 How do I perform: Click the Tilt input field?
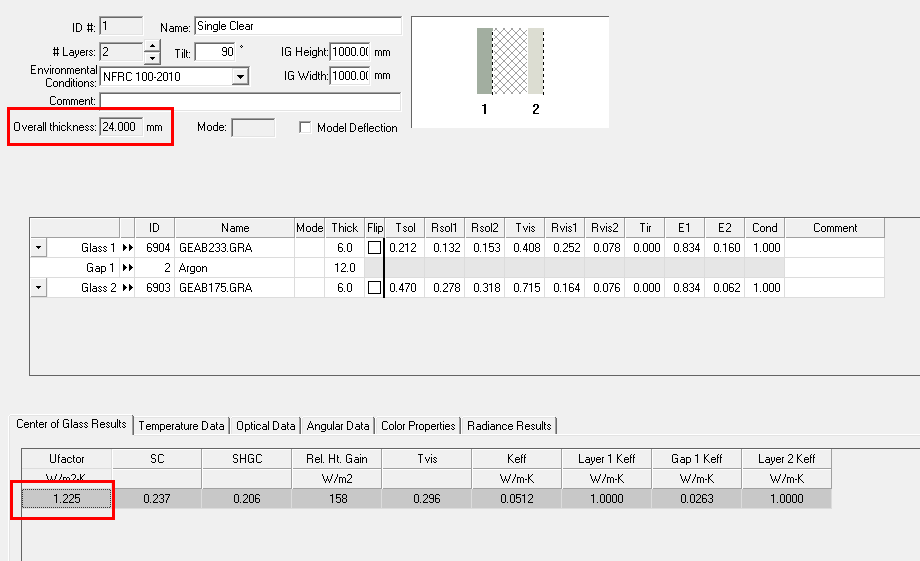(214, 51)
